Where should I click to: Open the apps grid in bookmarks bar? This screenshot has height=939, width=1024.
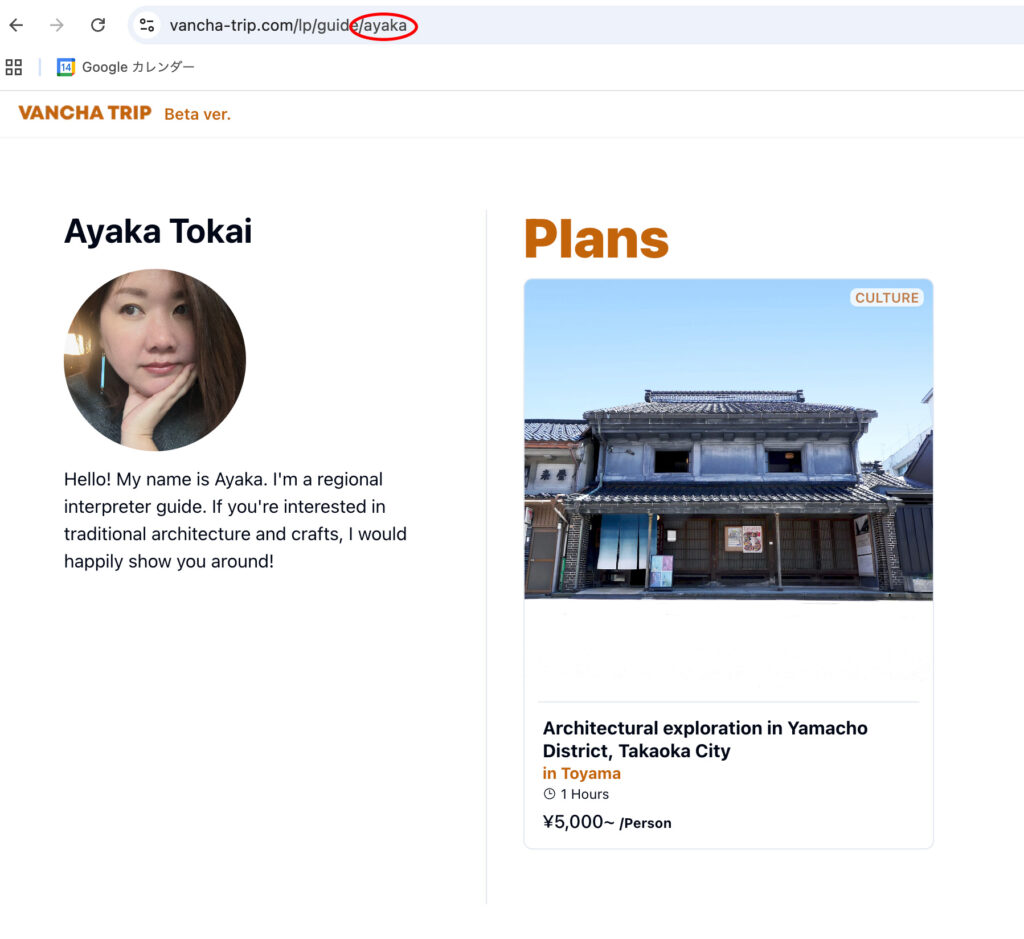coord(14,67)
